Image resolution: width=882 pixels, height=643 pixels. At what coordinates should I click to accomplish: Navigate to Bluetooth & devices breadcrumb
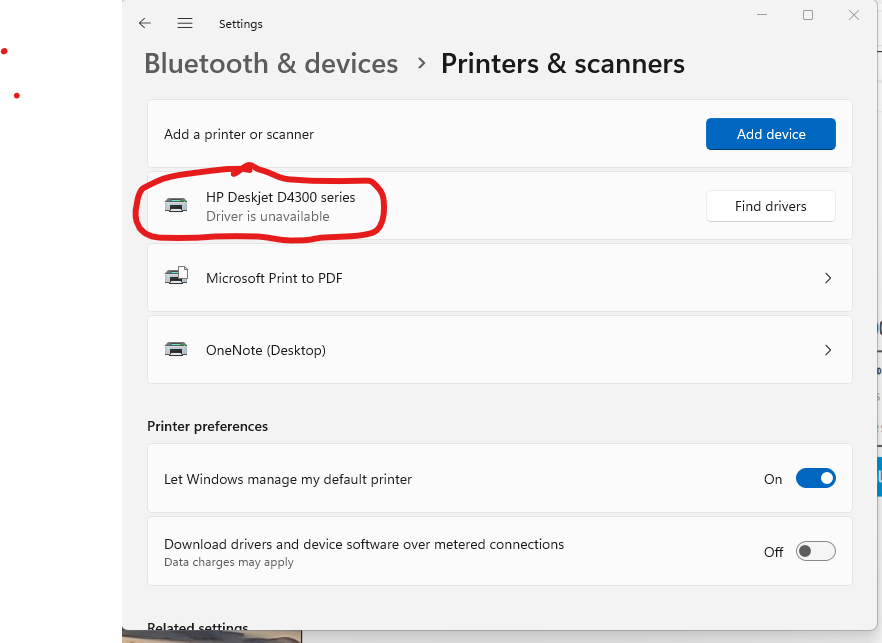(x=271, y=63)
